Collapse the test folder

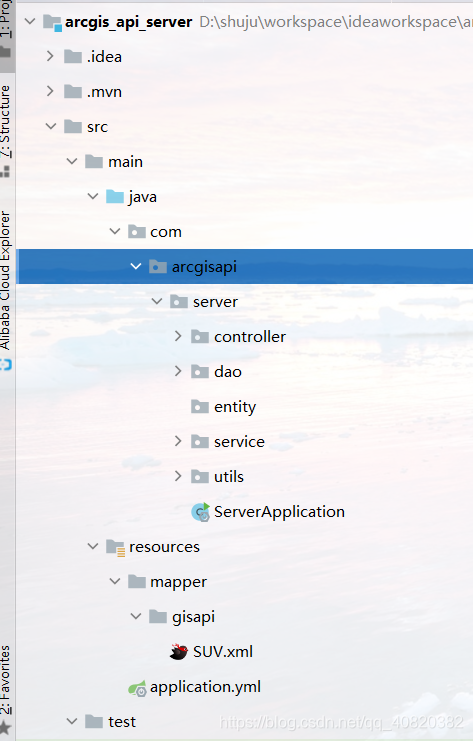coord(72,722)
